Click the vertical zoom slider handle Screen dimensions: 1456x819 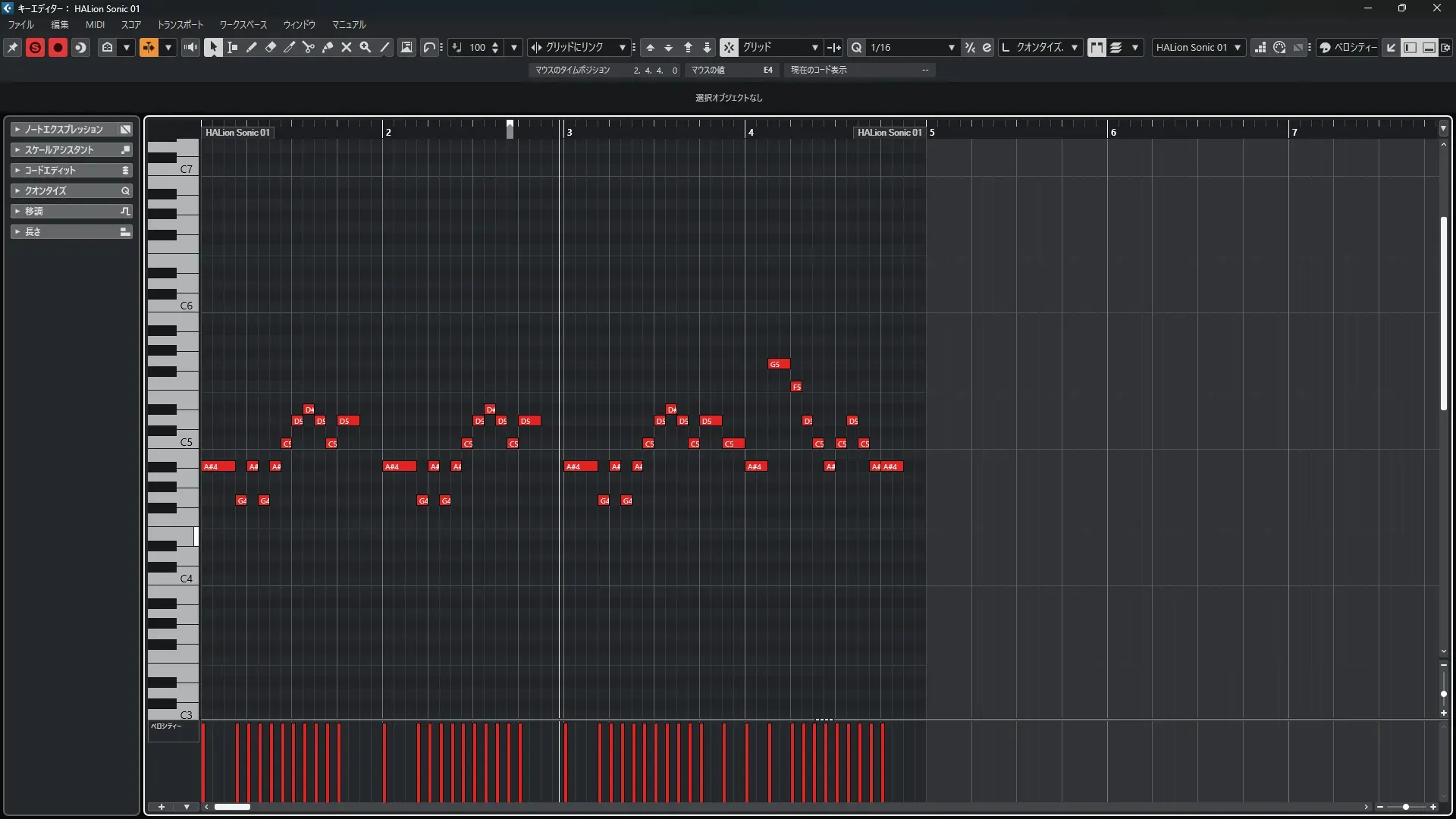[1444, 694]
